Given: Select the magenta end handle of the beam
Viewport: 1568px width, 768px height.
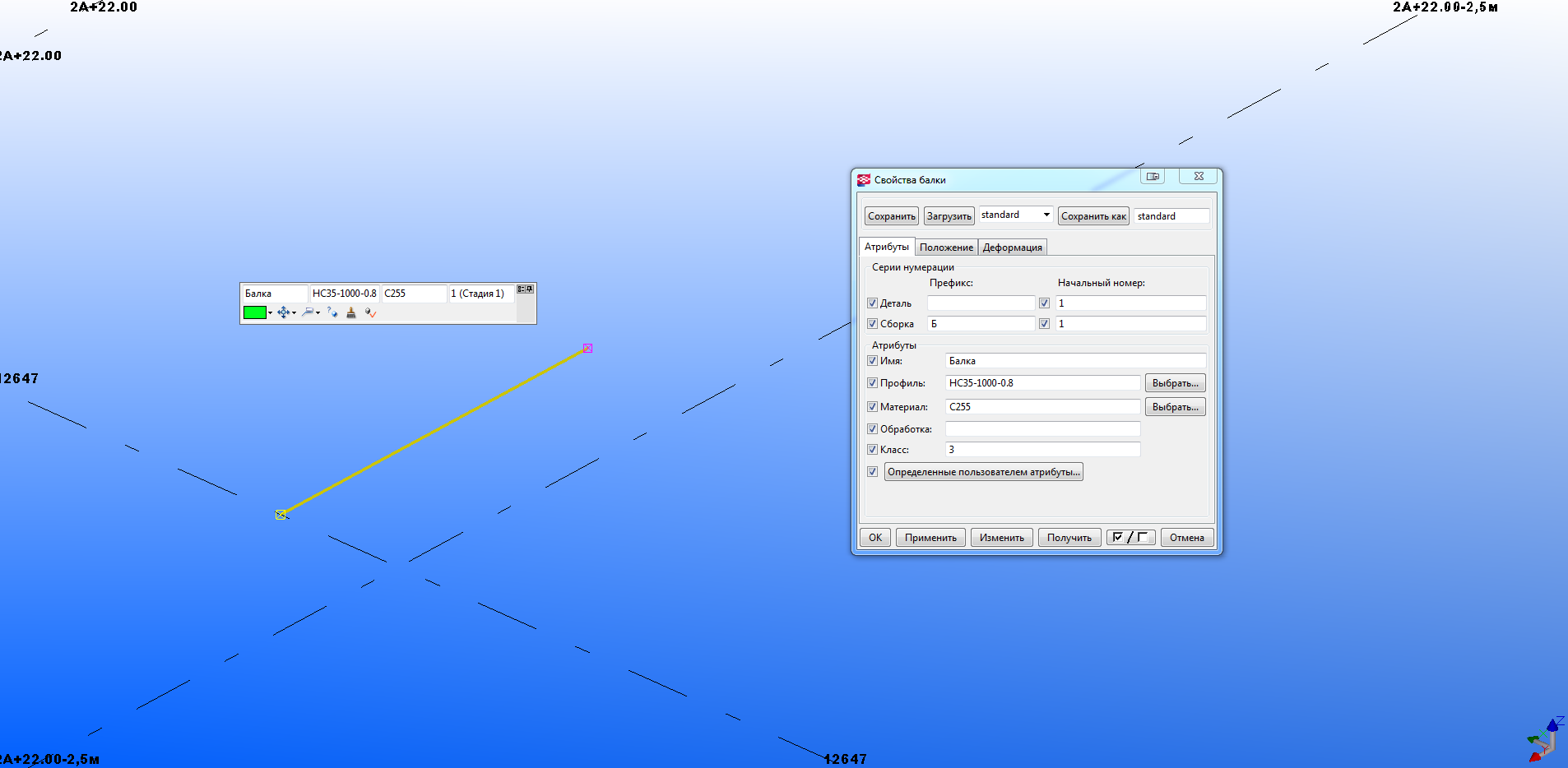Looking at the screenshot, I should 587,349.
